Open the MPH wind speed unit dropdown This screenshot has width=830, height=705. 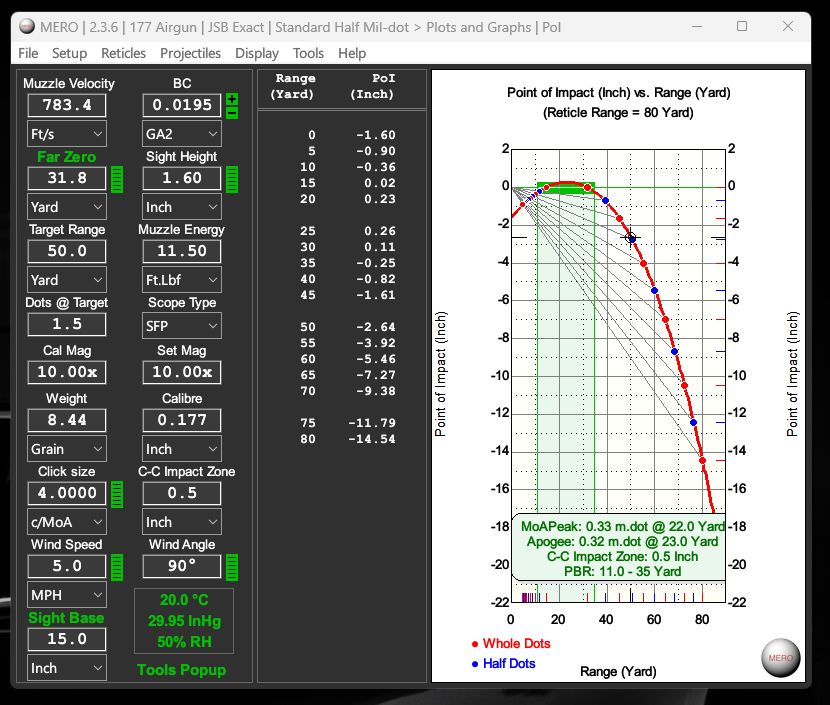point(67,595)
